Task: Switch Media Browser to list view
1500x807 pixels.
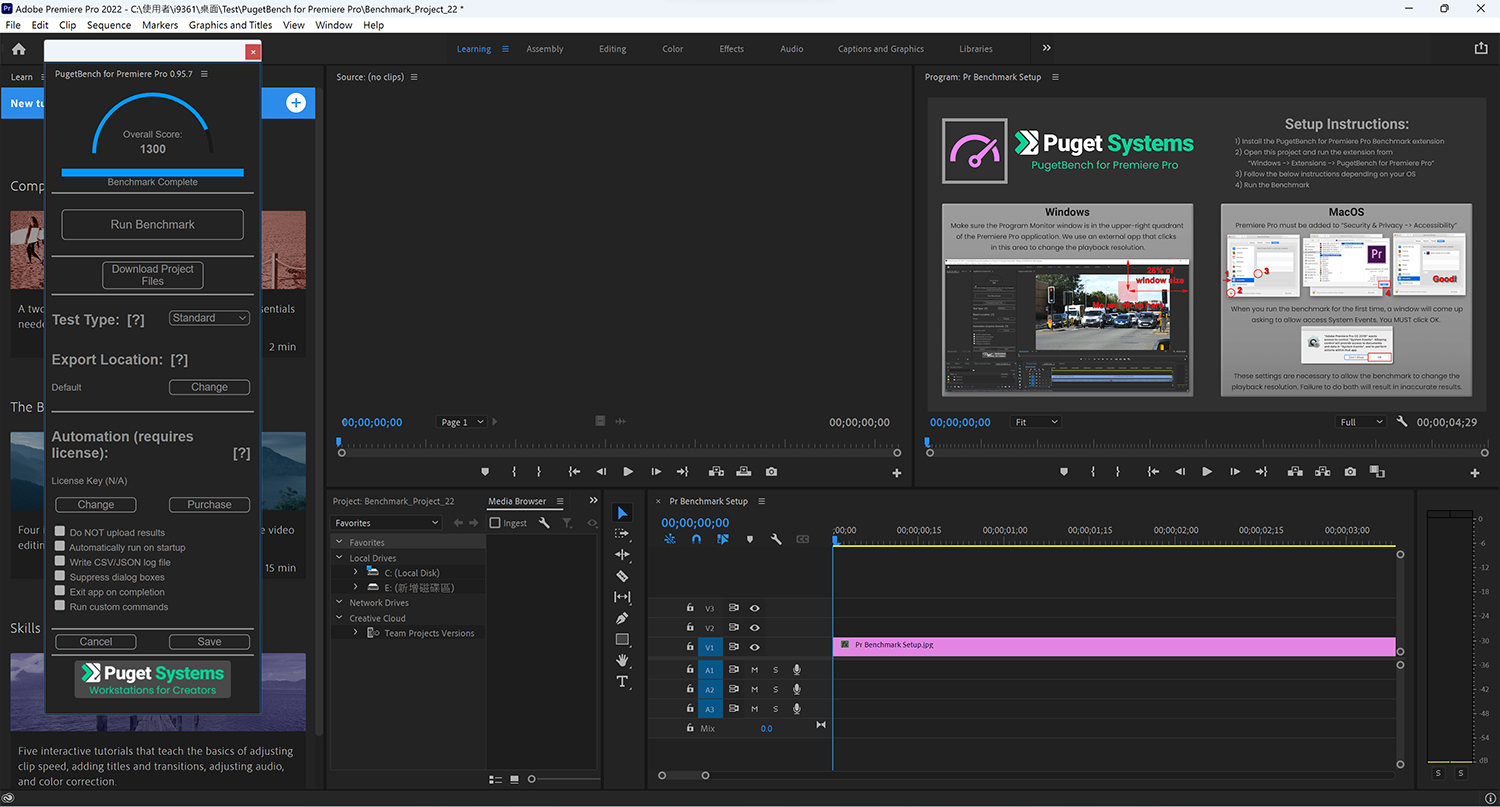Action: (x=495, y=779)
